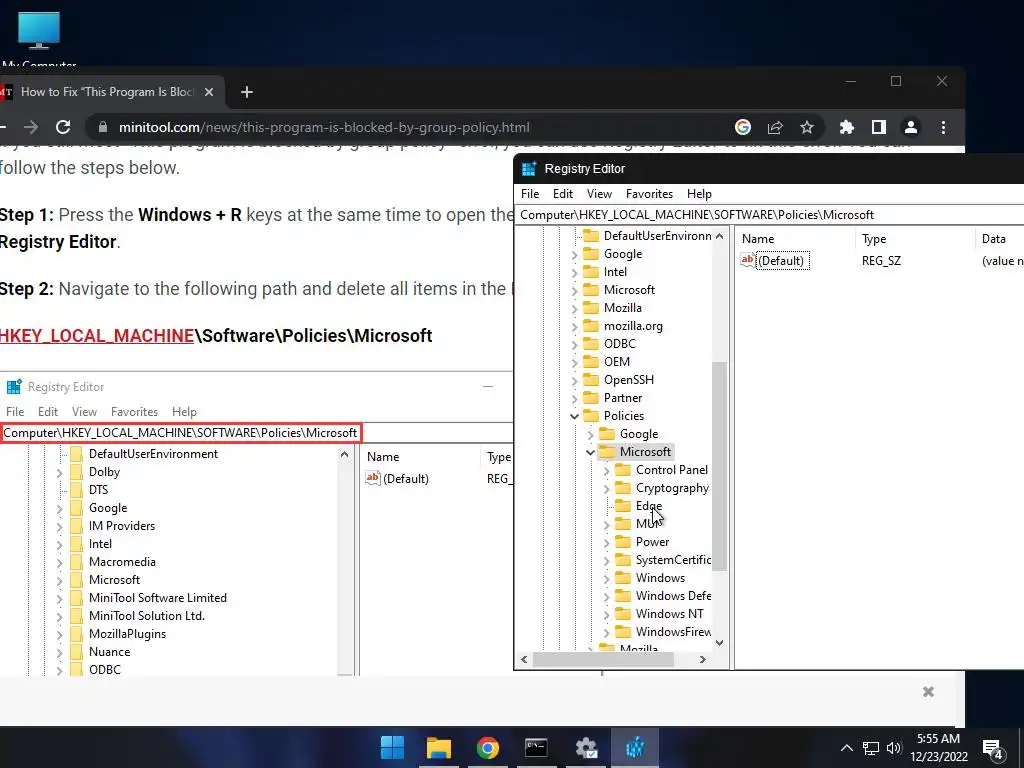Expand the Control Panel key
Screen dimensions: 1024x768
click(x=607, y=470)
